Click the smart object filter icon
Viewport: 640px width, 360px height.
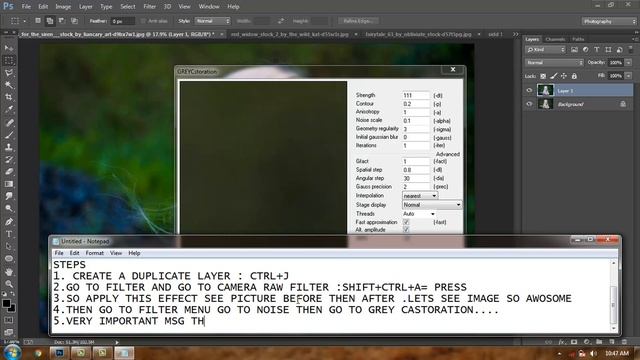(620, 49)
